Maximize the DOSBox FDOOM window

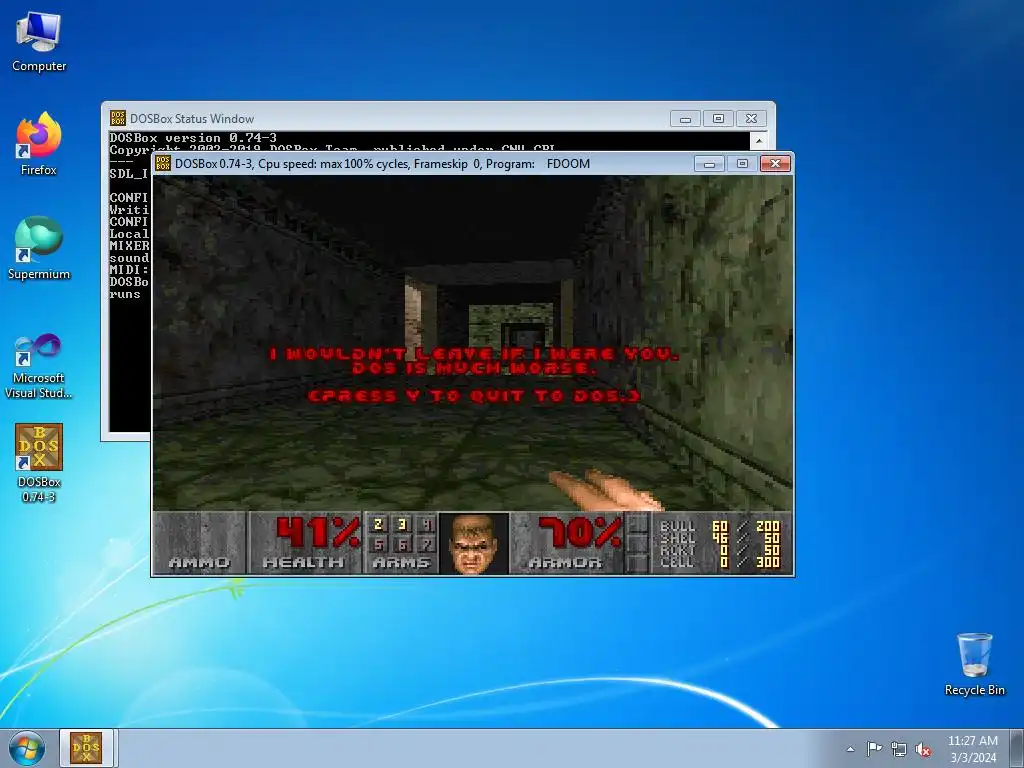(x=742, y=163)
